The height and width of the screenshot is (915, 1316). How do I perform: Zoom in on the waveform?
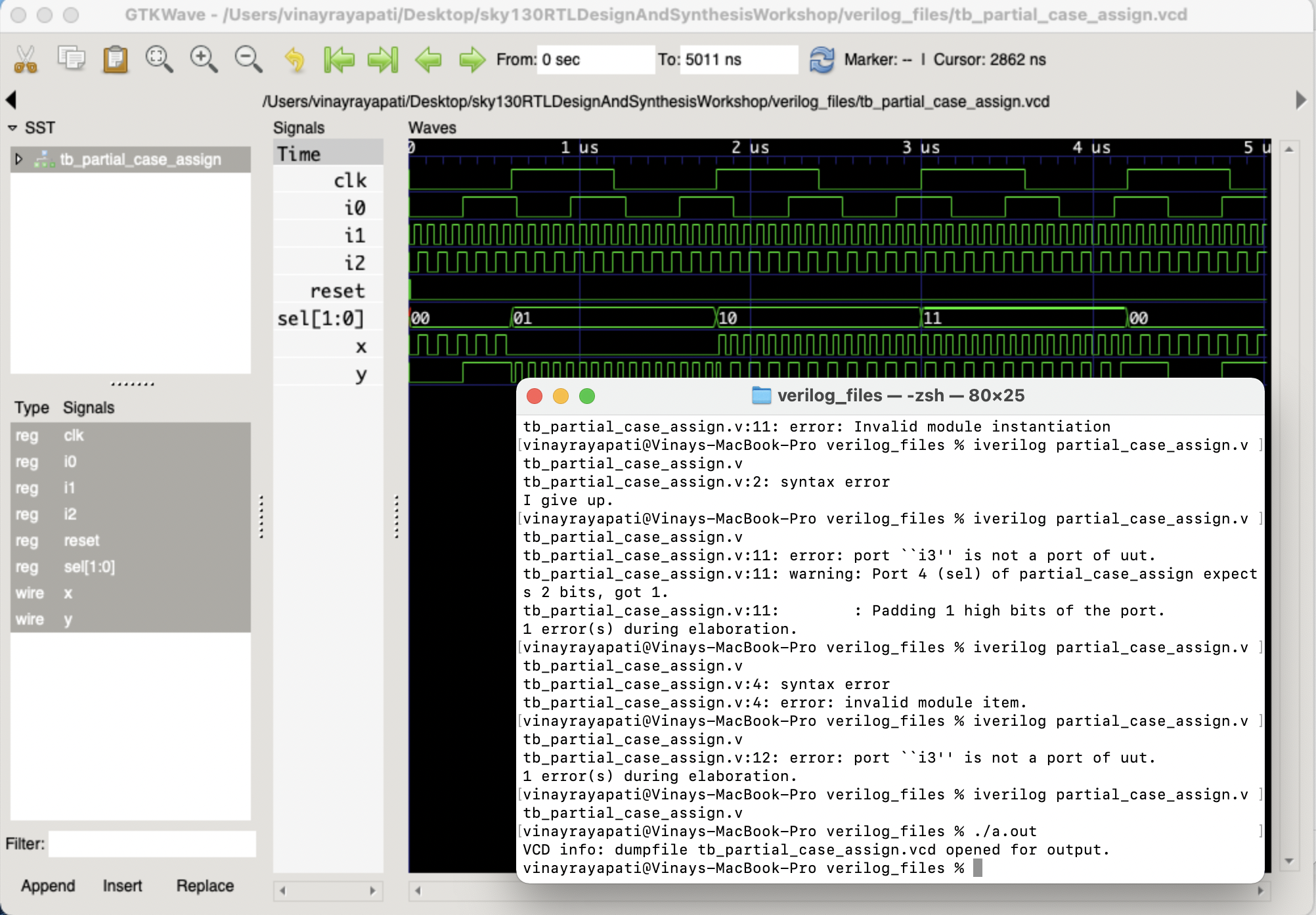pos(203,59)
